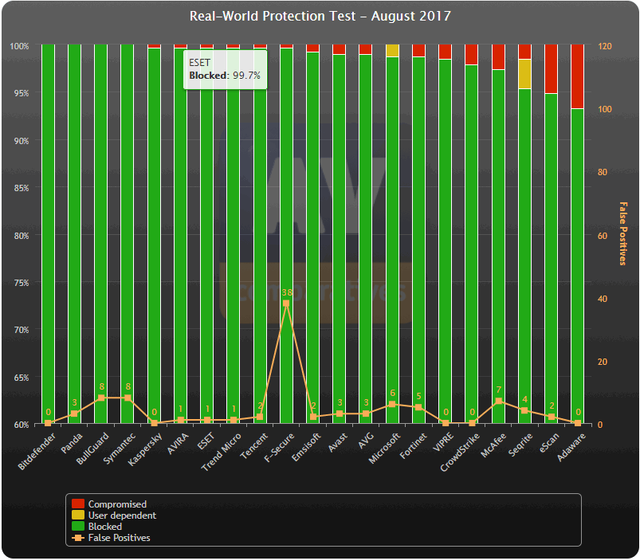Click the green Blocked legend swatch
The height and width of the screenshot is (560, 640).
point(78,526)
